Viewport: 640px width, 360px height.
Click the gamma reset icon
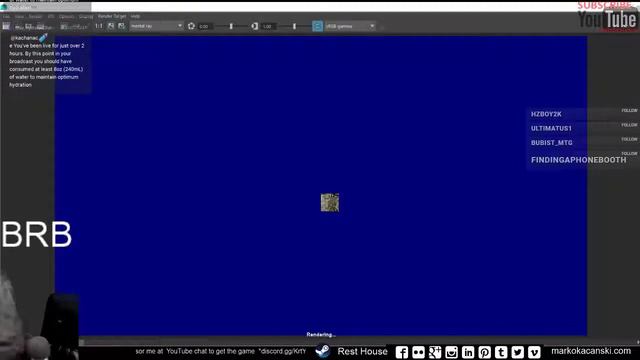coord(254,26)
